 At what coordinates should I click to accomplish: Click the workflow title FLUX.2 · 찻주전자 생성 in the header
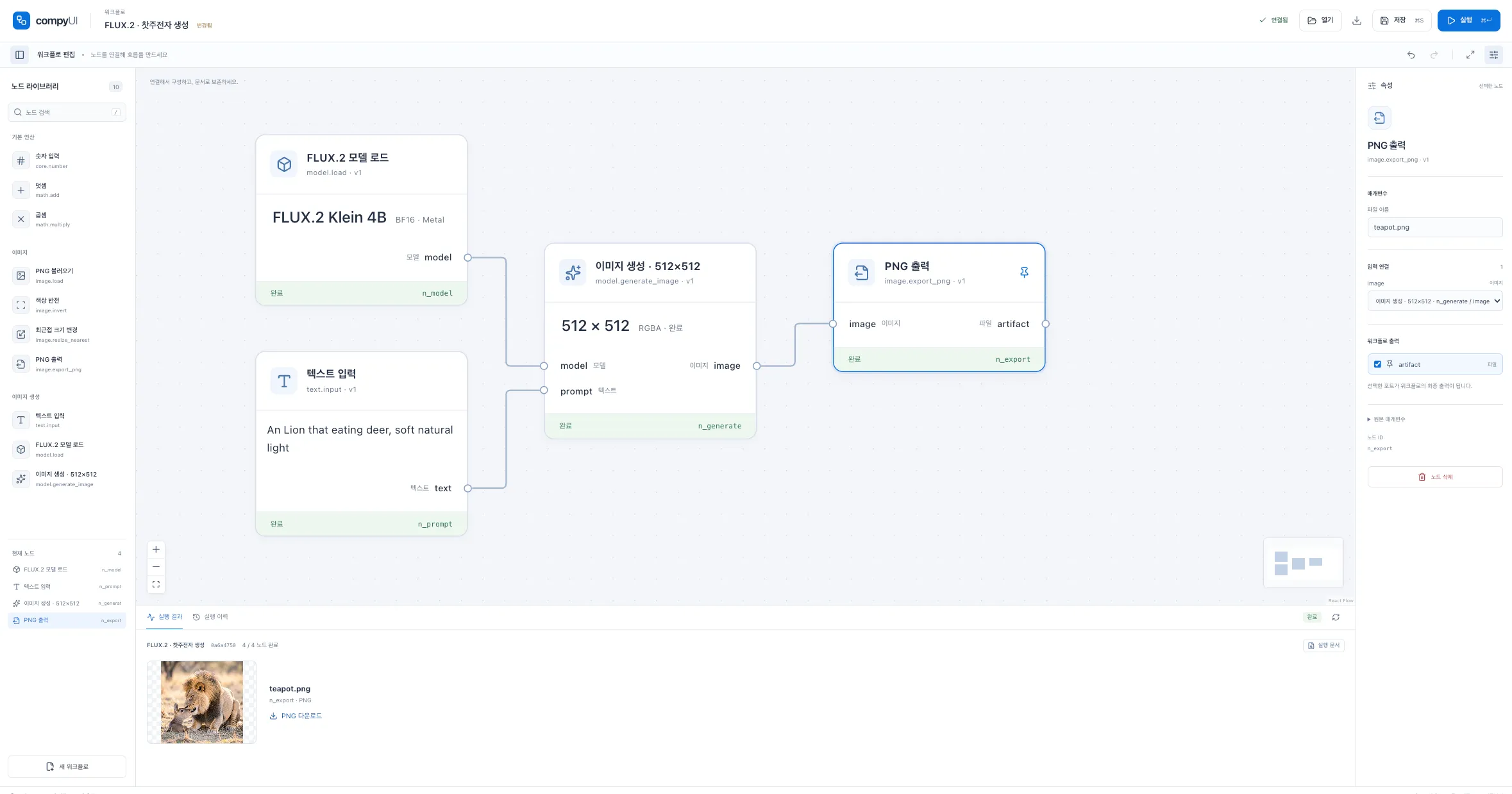[147, 25]
